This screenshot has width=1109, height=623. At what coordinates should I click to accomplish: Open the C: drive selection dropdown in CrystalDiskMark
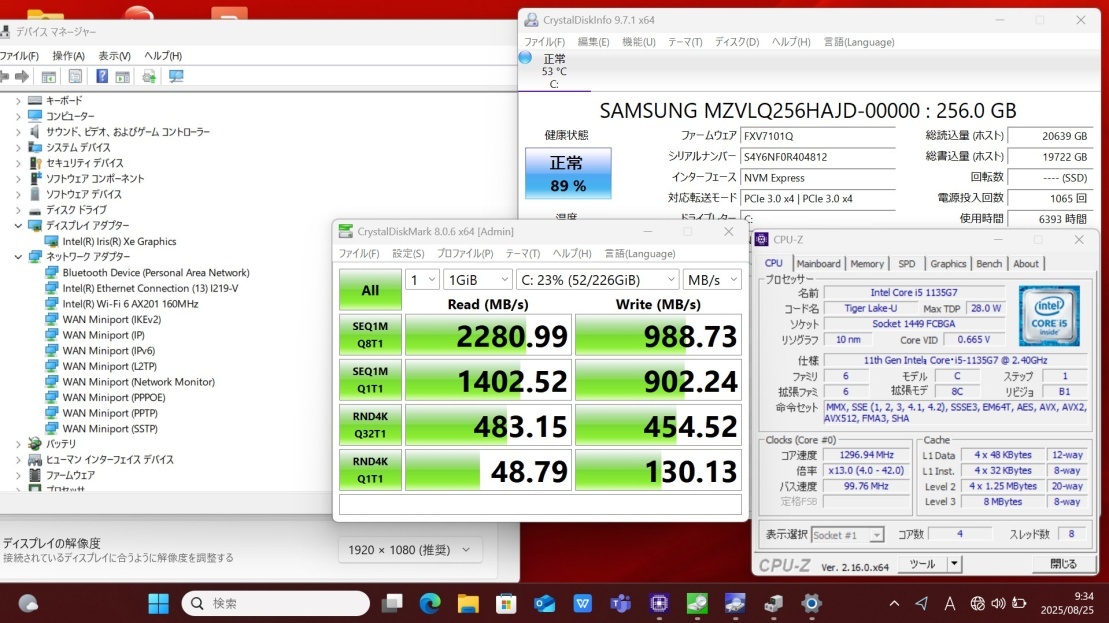[597, 280]
